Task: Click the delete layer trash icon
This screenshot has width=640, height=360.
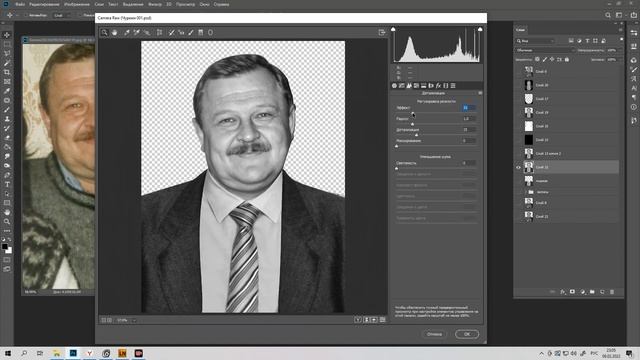Action: click(x=612, y=292)
